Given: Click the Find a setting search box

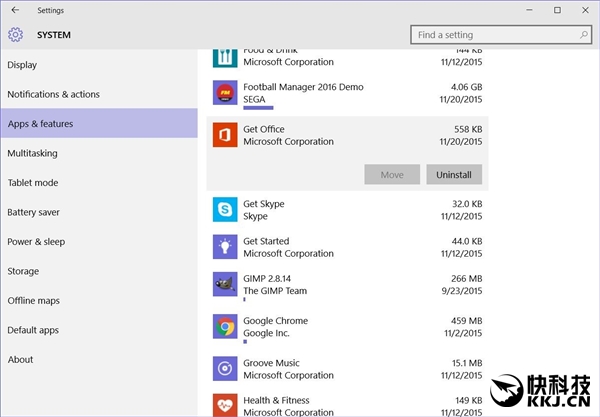Looking at the screenshot, I should (501, 35).
